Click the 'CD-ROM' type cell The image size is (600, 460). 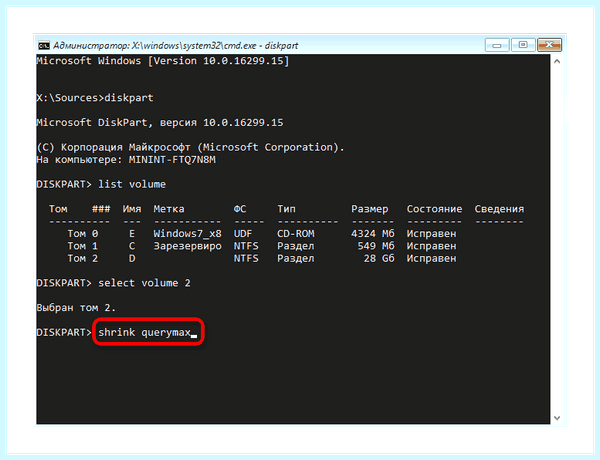point(296,233)
